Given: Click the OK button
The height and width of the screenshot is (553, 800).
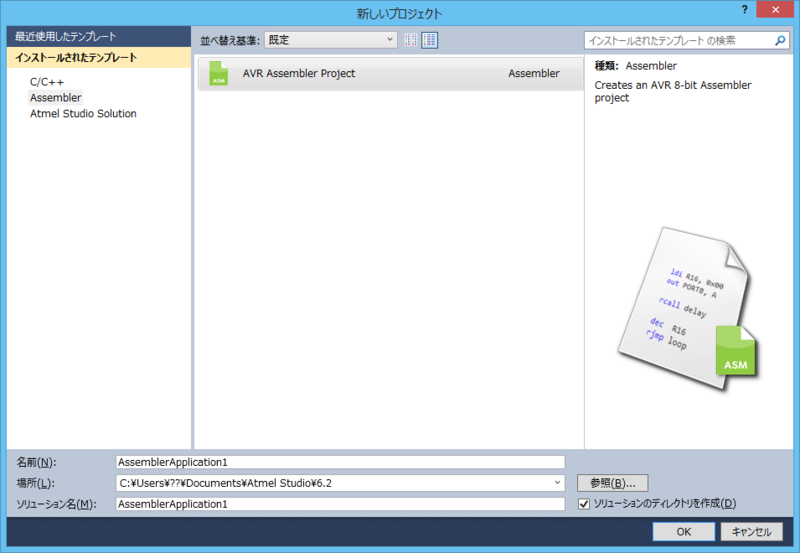Looking at the screenshot, I should pyautogui.click(x=684, y=532).
